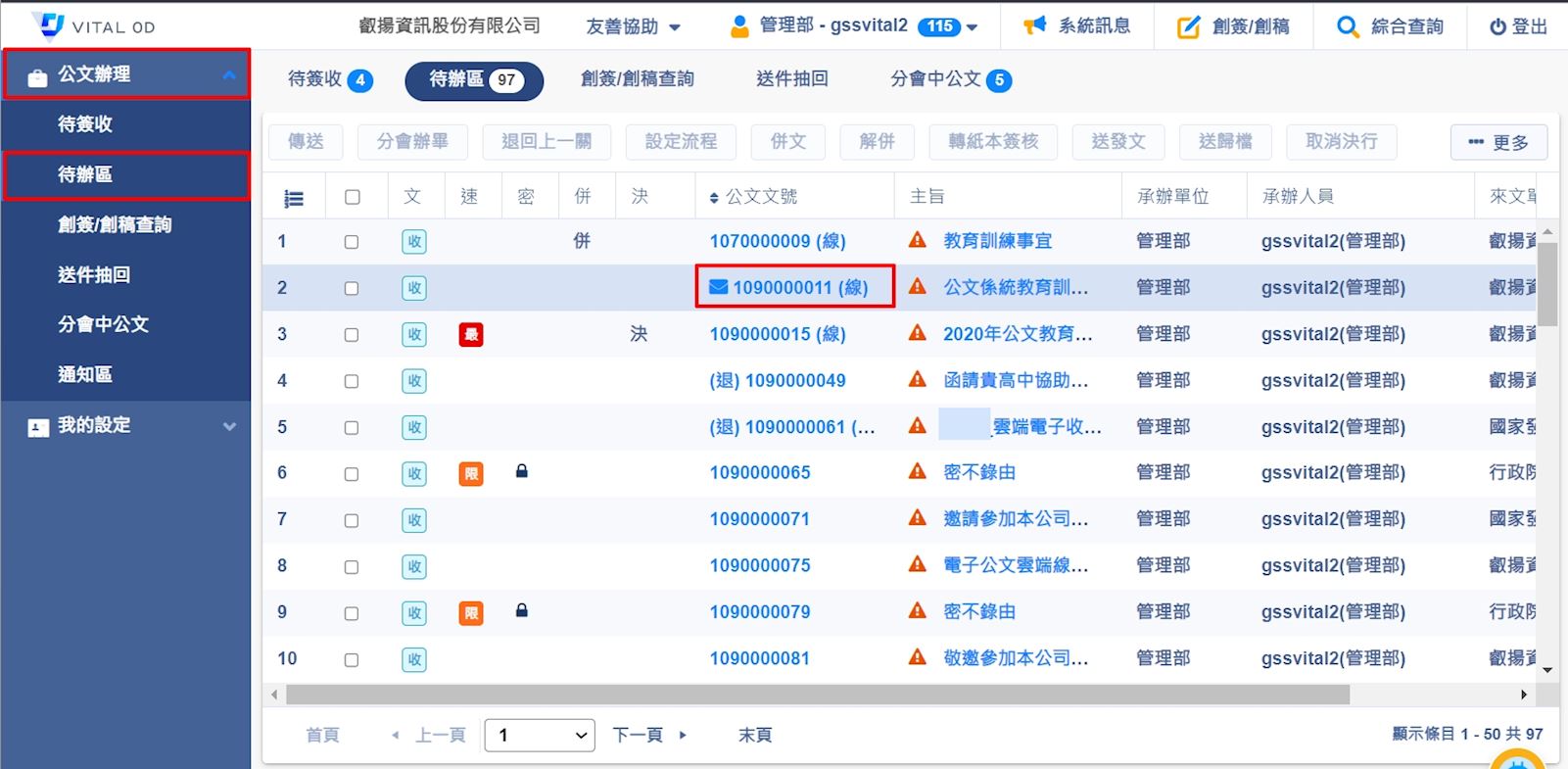1568x769 pixels.
Task: Click the 更多 button
Action: coord(1498,142)
